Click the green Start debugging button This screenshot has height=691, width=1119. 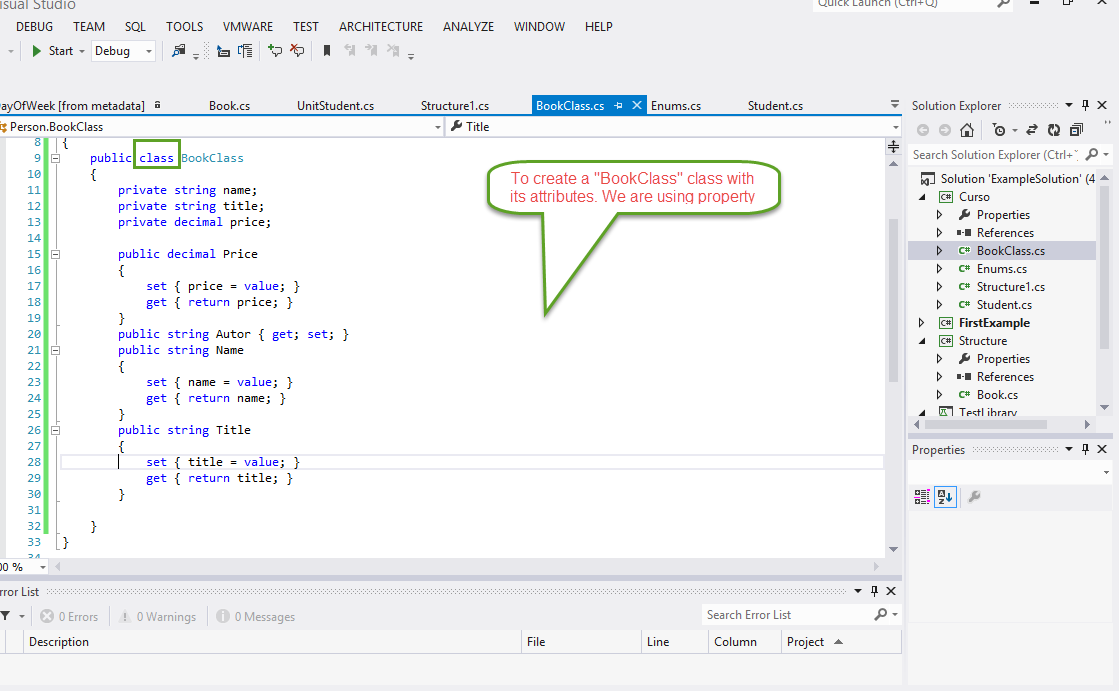pyautogui.click(x=36, y=51)
